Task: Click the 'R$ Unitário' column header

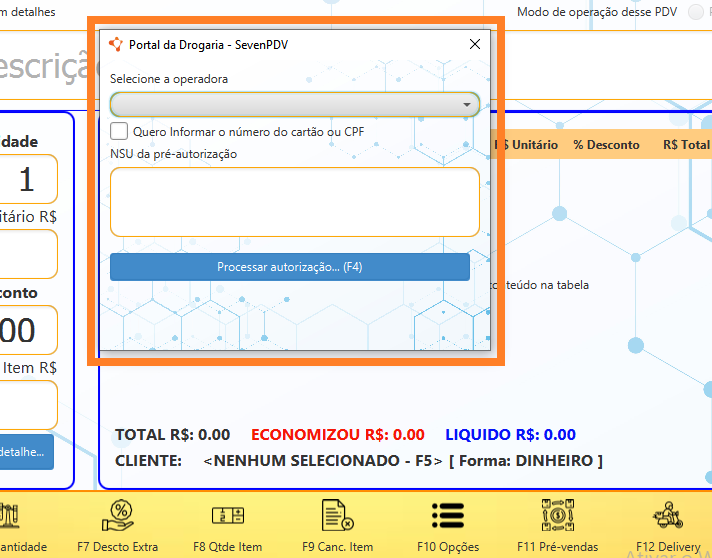Action: point(528,145)
